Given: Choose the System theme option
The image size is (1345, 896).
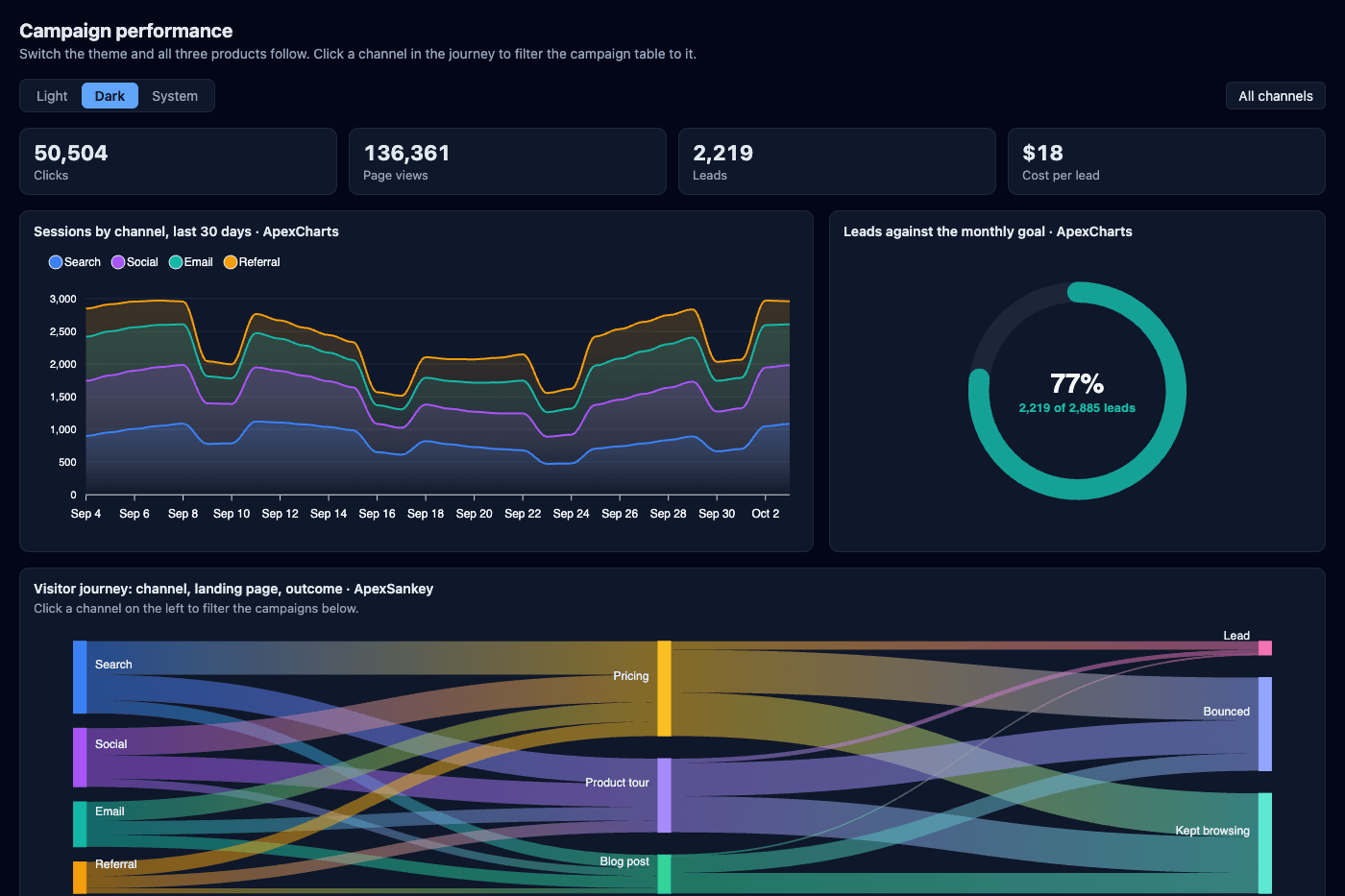Looking at the screenshot, I should pos(175,96).
